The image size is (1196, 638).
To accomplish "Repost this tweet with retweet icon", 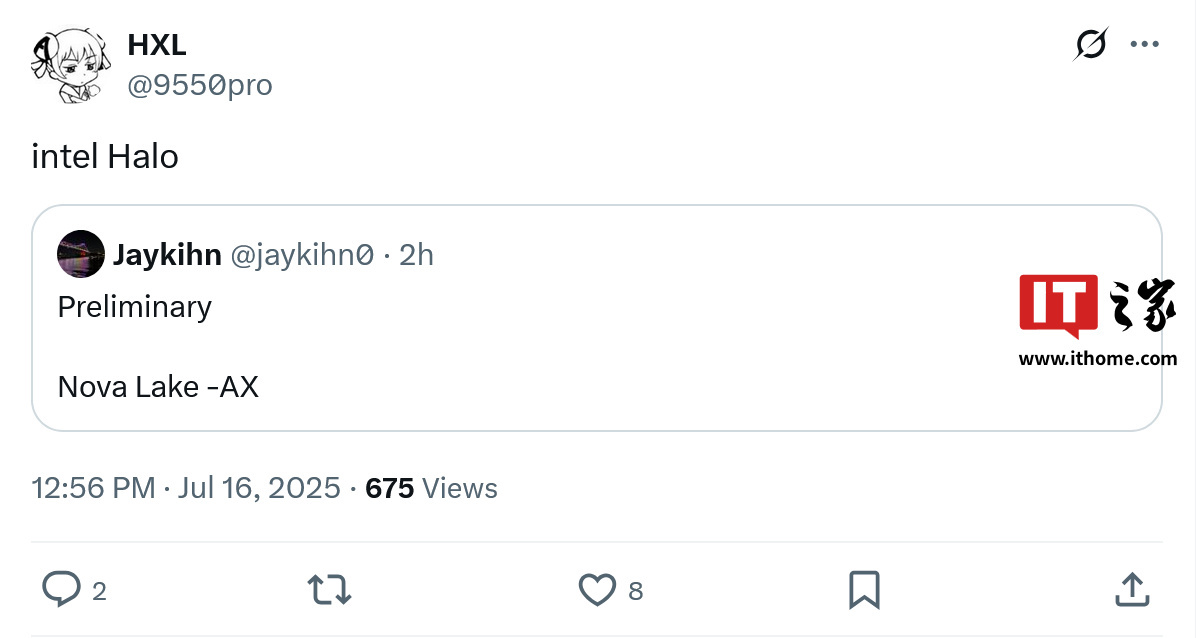I will tap(329, 589).
